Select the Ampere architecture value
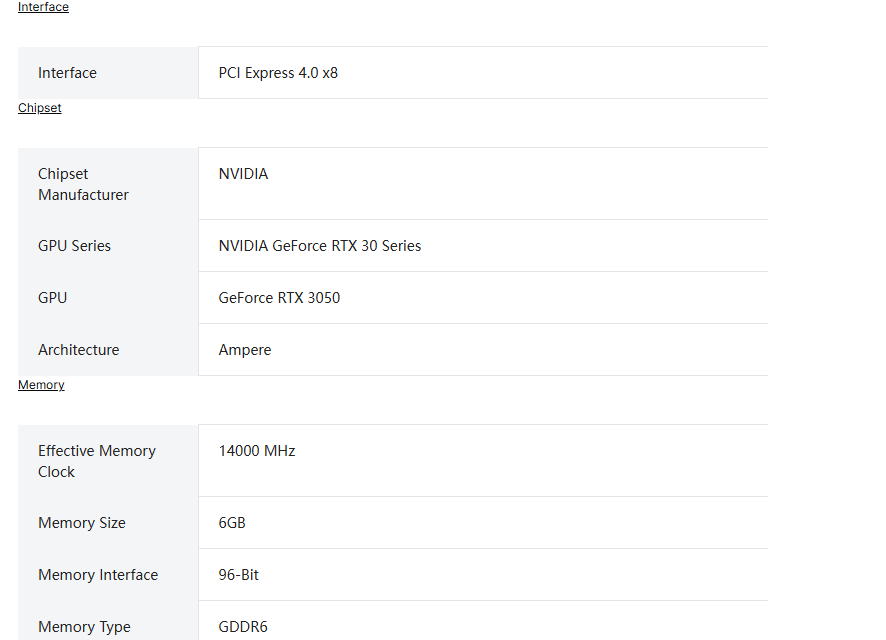 tap(245, 350)
